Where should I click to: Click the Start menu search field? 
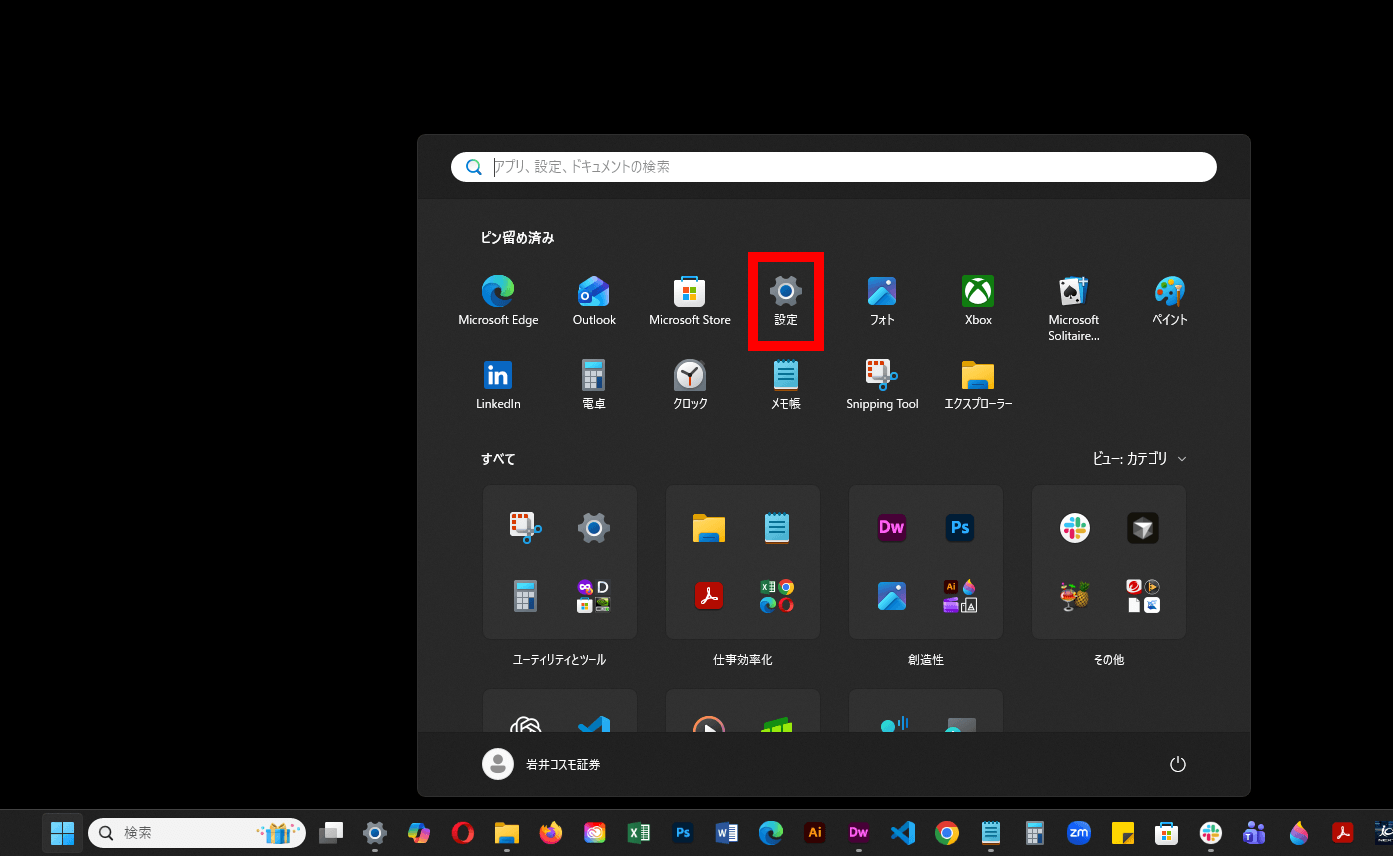[834, 167]
